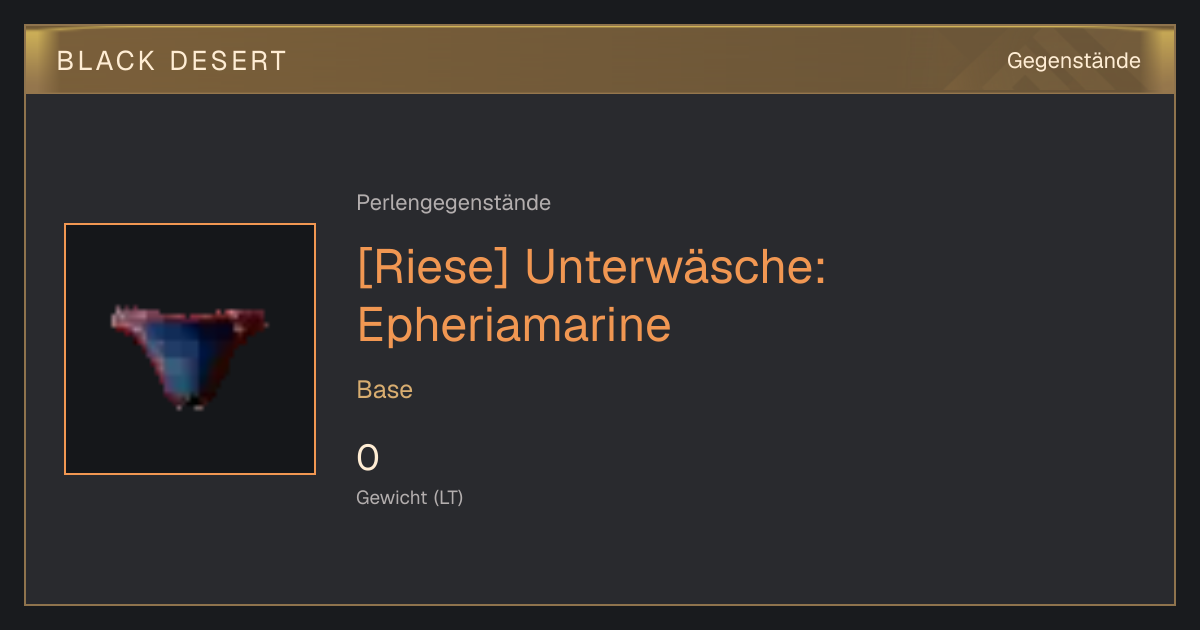Click the blue underwear item icon
Viewport: 1200px width, 630px height.
[189, 358]
